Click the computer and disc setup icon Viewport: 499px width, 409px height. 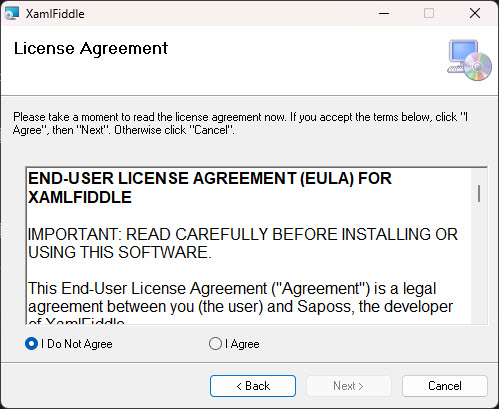click(x=469, y=60)
